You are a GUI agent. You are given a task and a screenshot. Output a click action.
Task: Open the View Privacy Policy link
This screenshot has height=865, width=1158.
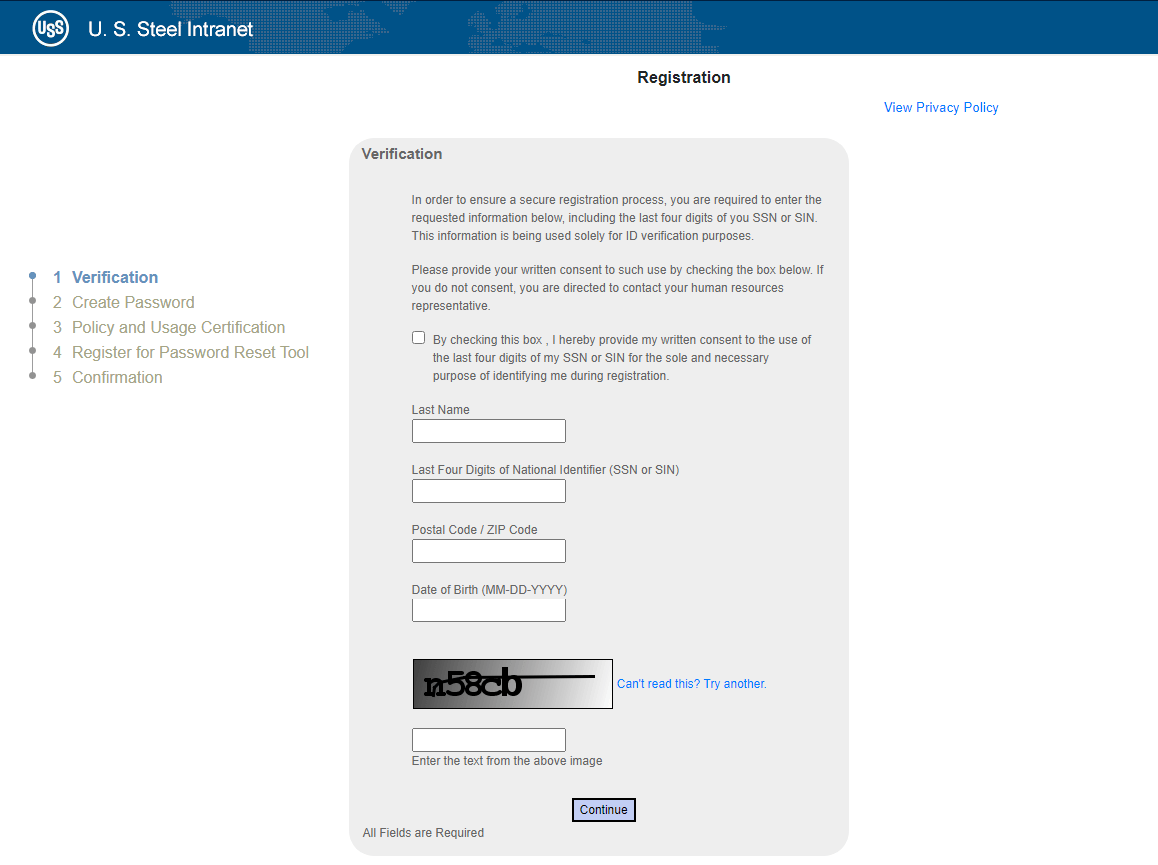(941, 107)
